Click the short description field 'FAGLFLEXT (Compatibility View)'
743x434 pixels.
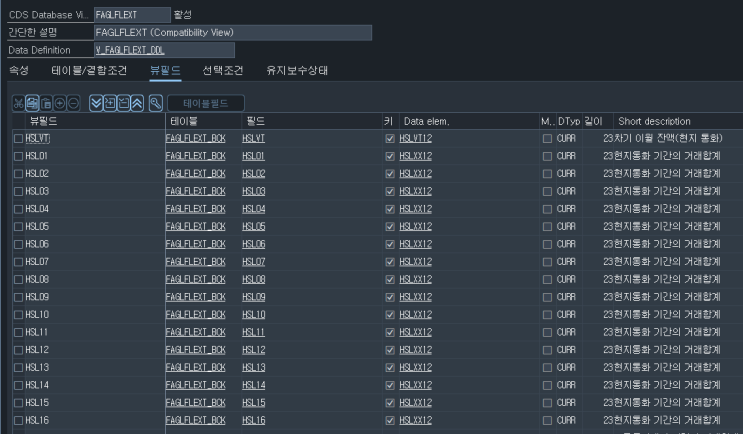(233, 32)
